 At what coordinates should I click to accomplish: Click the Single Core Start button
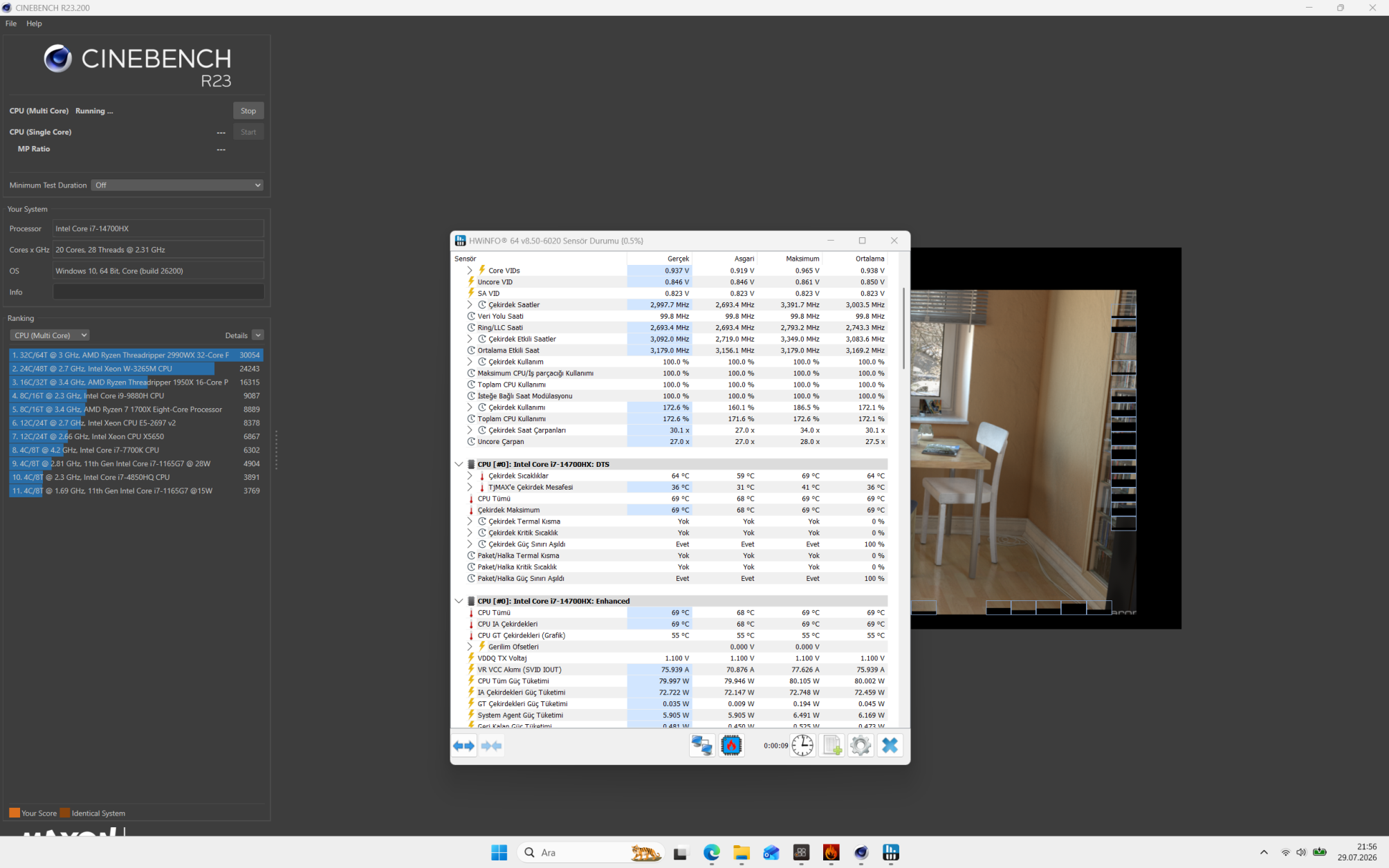248,132
